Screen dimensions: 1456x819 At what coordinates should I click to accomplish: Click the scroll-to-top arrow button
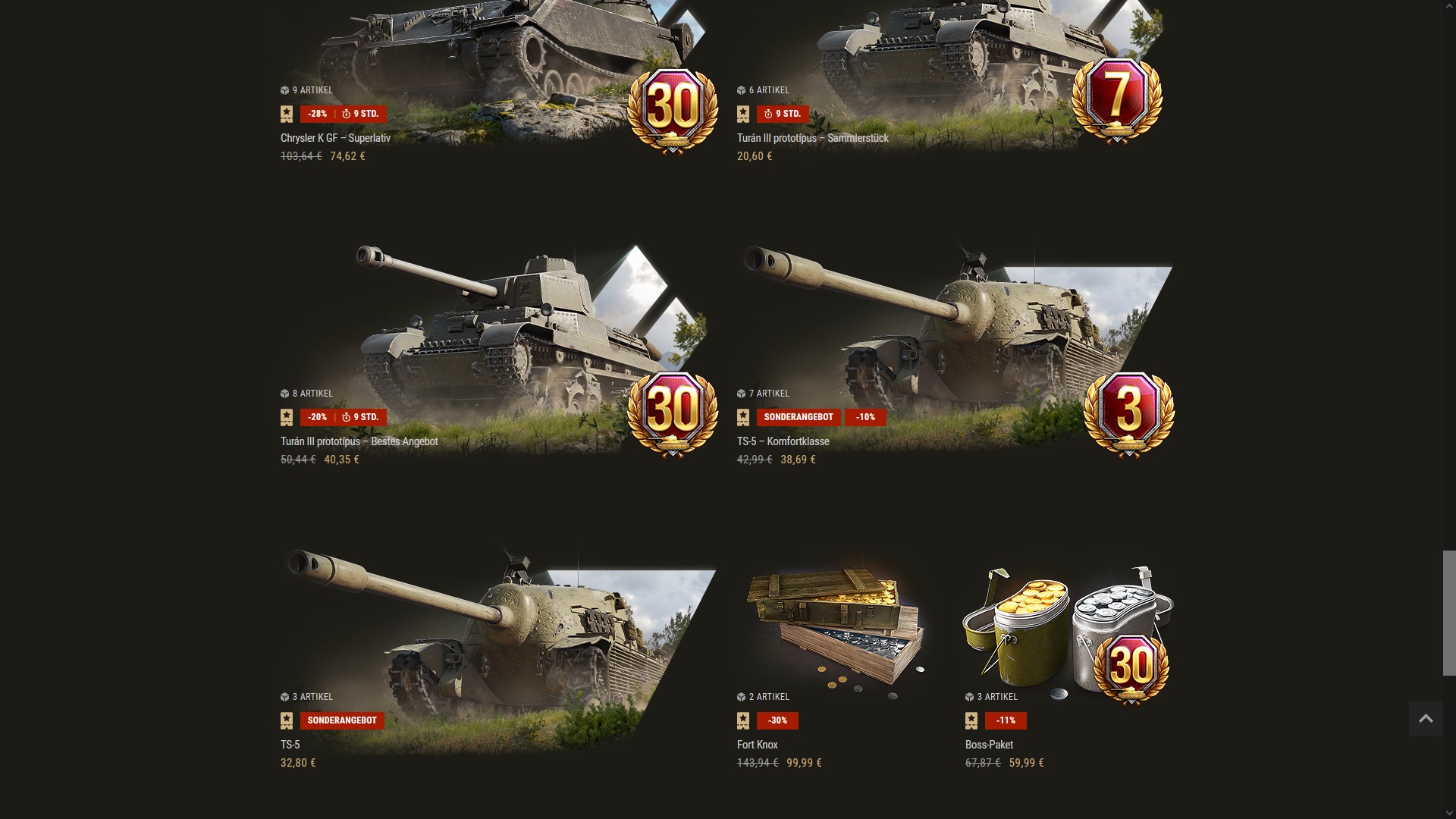1426,718
